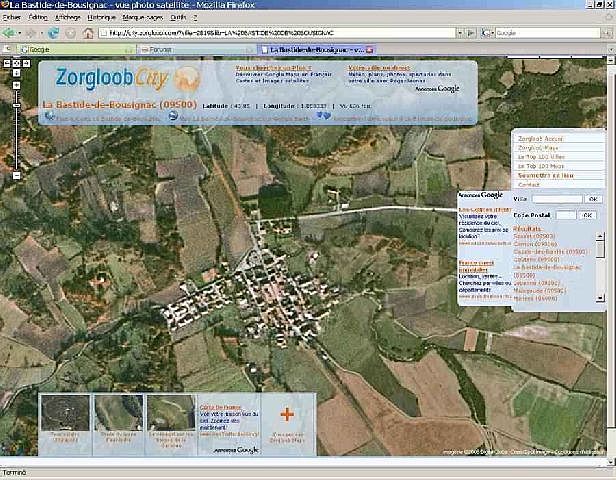Click the Zorgloob Accueil sidebar link

[x=541, y=139]
